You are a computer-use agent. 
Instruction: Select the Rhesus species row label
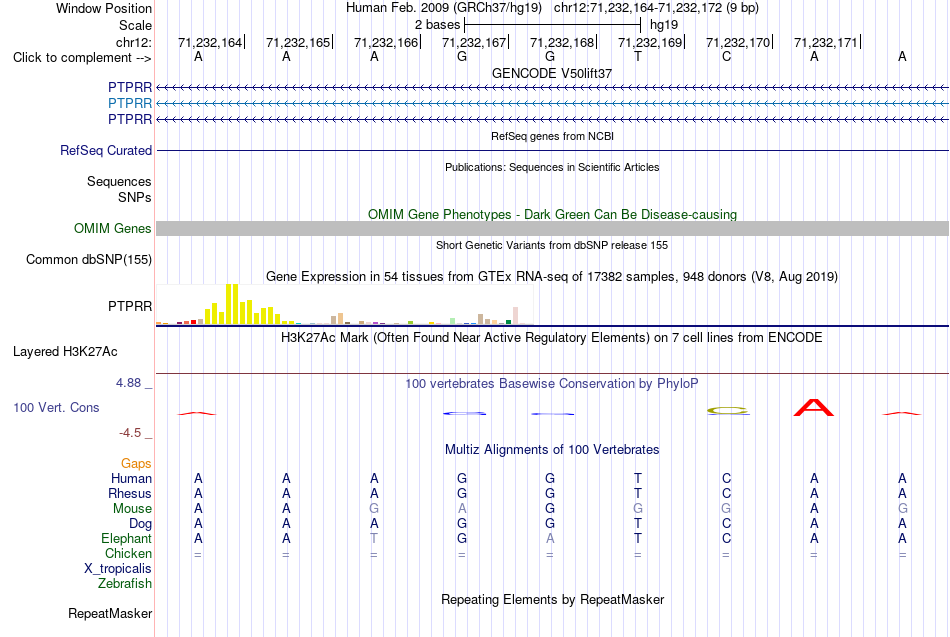130,494
